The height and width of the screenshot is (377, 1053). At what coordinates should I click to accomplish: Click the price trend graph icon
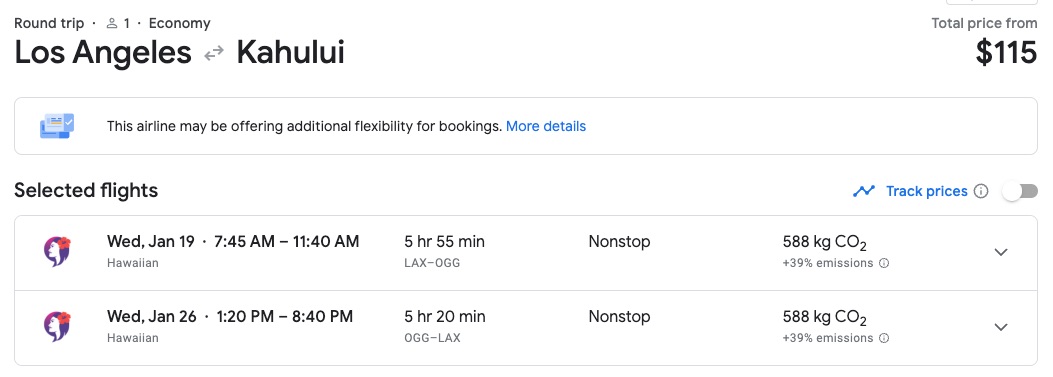pos(864,192)
